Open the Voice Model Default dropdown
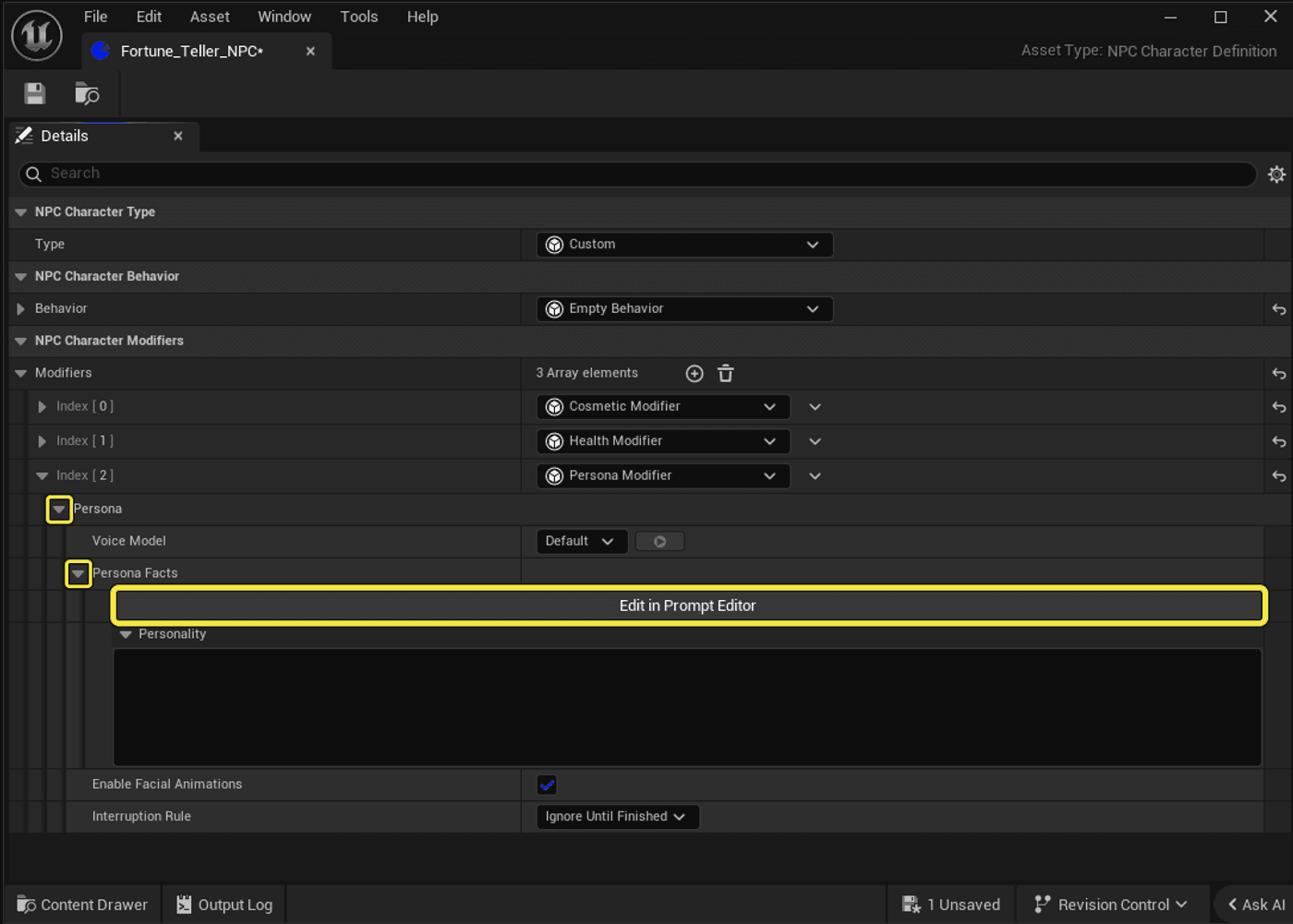Screen dimensions: 1293x924 click(582, 541)
